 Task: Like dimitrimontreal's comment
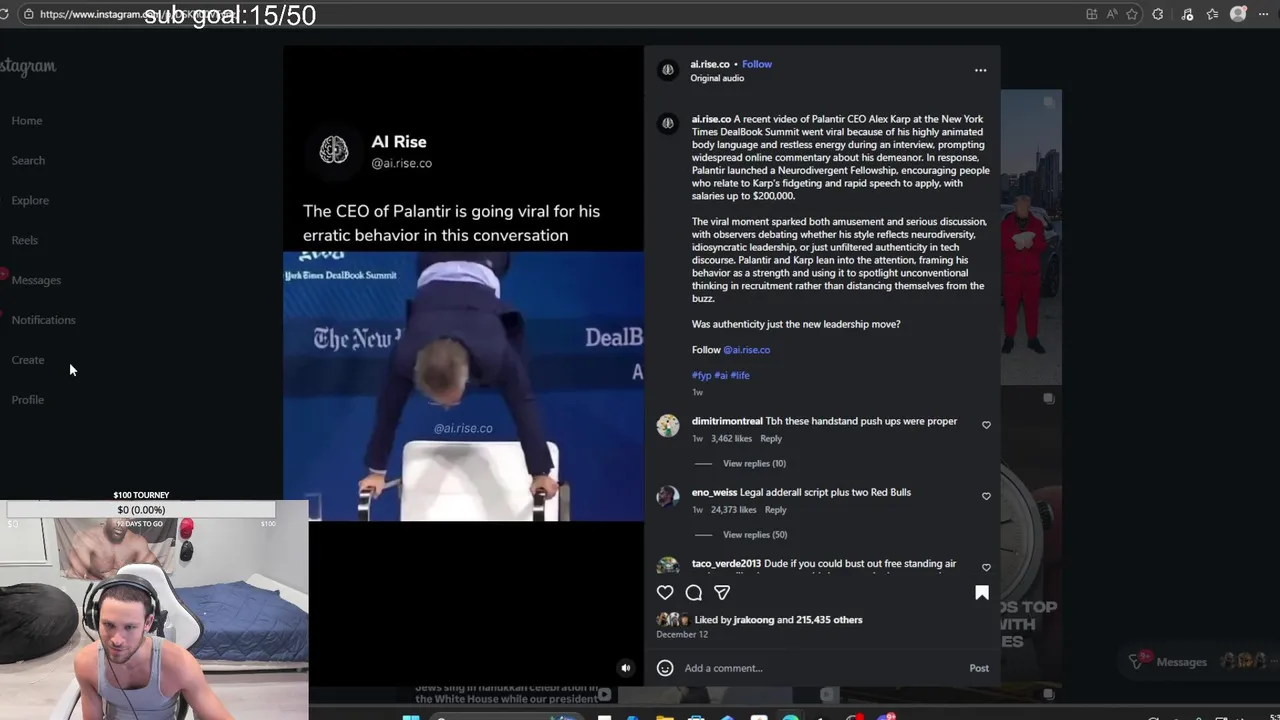[986, 425]
